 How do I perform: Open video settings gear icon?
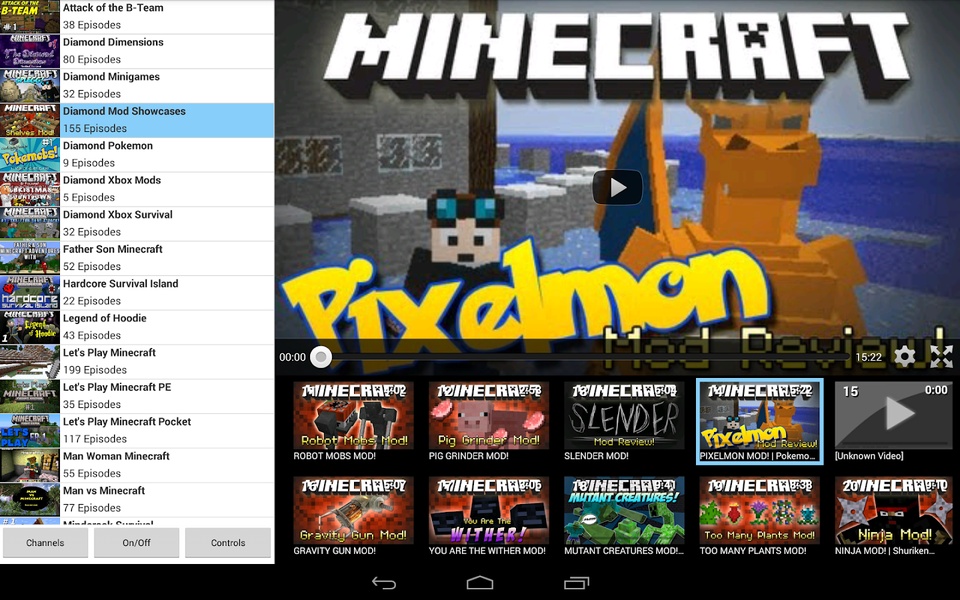tap(904, 356)
